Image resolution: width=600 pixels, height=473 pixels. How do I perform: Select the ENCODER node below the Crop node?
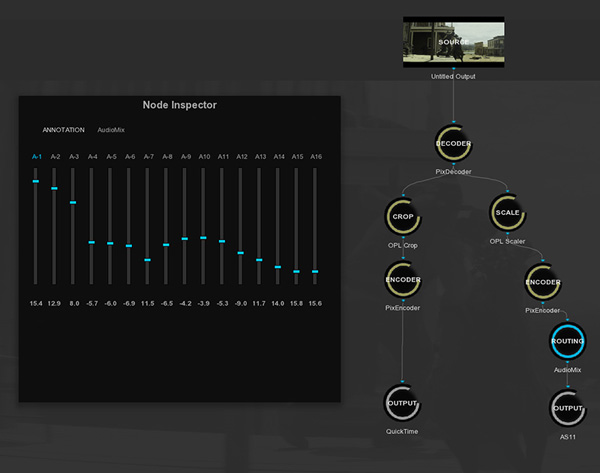tap(403, 280)
